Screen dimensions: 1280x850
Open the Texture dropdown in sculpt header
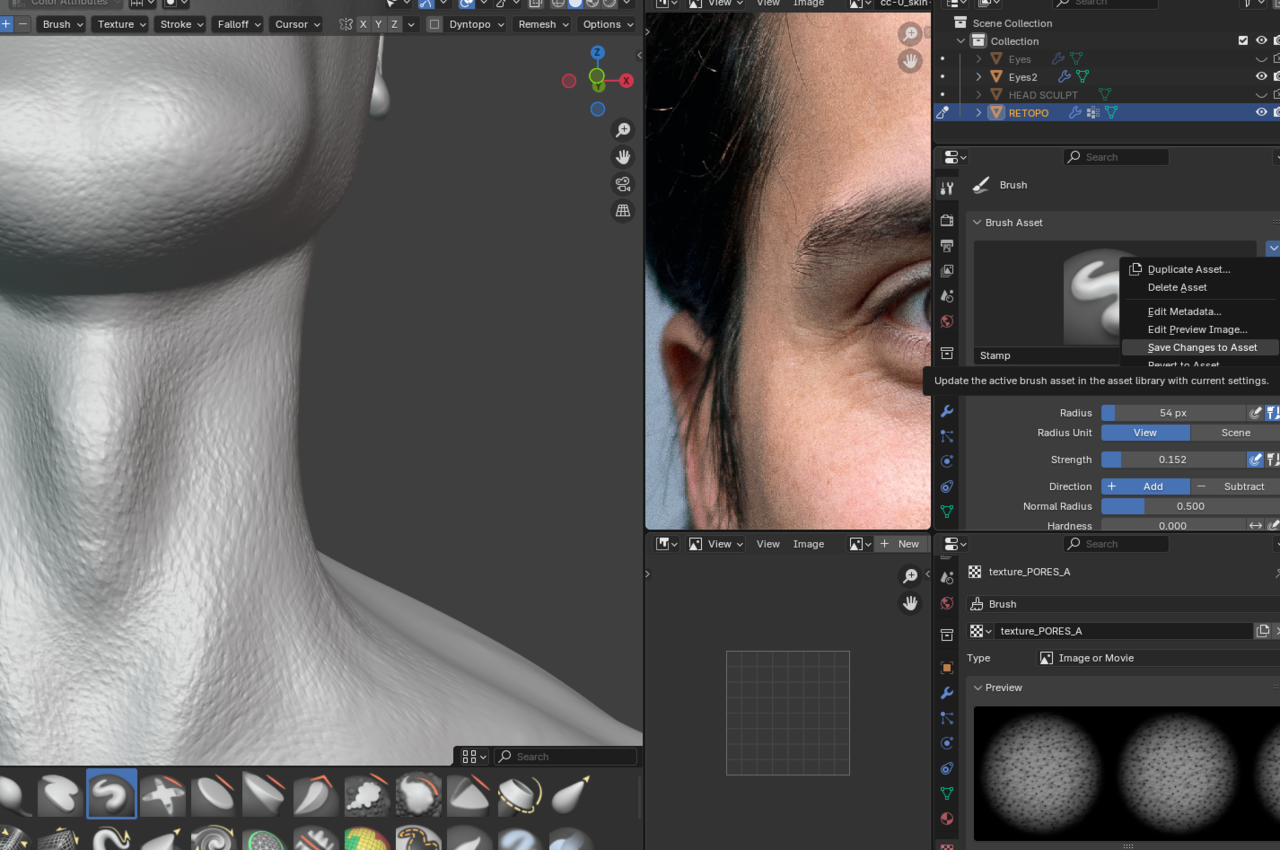(122, 24)
